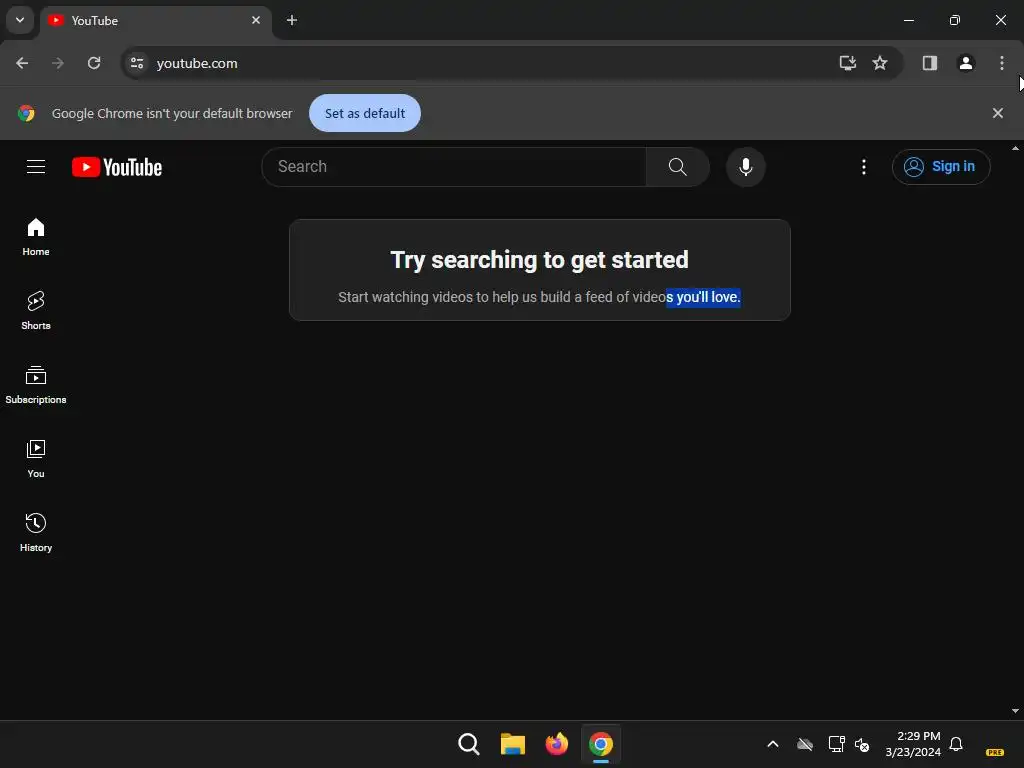Click the YouTube logo
The height and width of the screenshot is (768, 1024).
pos(117,167)
